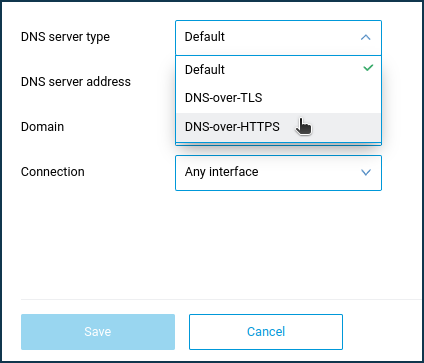This screenshot has width=424, height=363.
Task: Open the Connection Any interface dropdown
Action: point(278,173)
